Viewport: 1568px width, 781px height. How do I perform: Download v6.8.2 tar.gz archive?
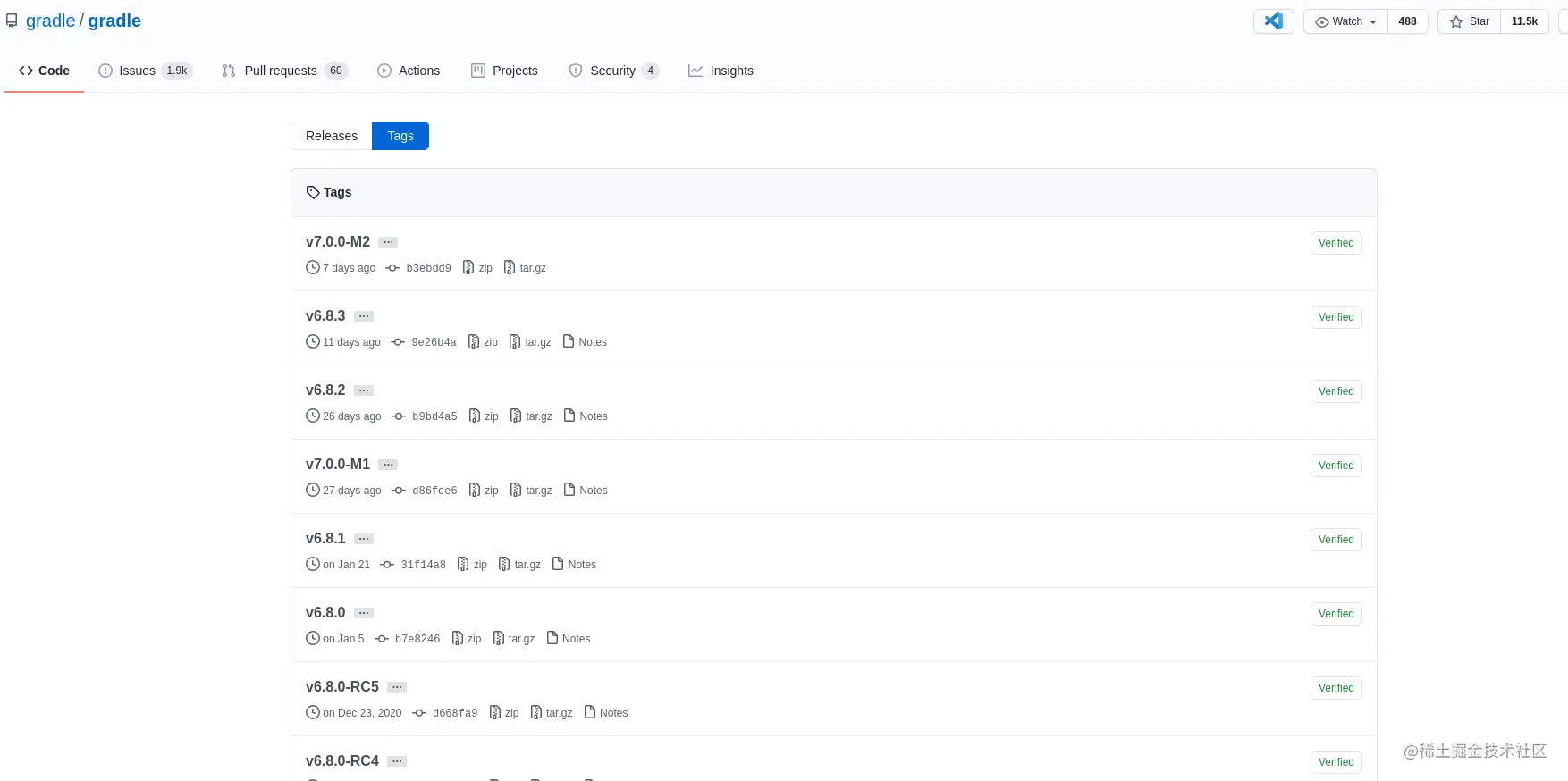(x=531, y=416)
